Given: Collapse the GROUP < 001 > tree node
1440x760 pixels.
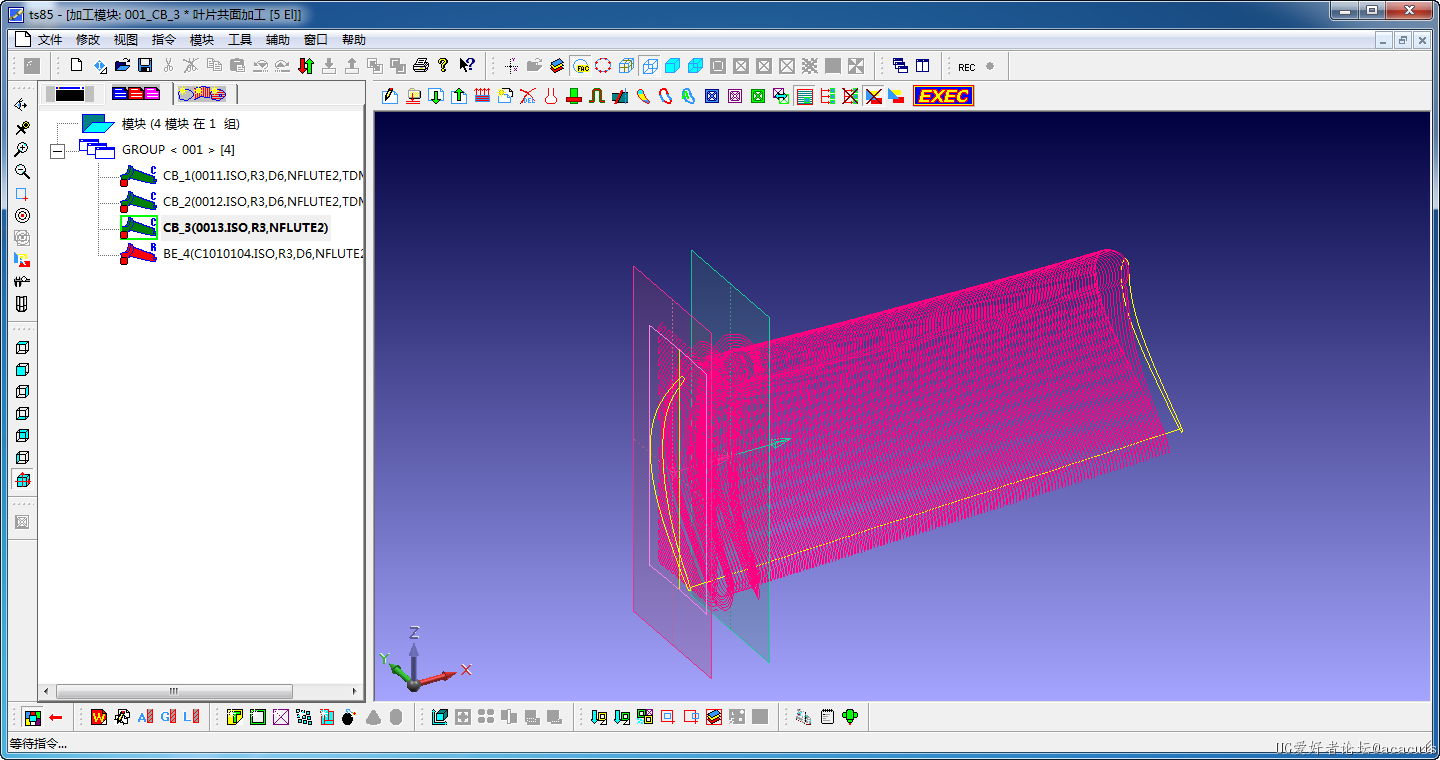Looking at the screenshot, I should pos(57,150).
